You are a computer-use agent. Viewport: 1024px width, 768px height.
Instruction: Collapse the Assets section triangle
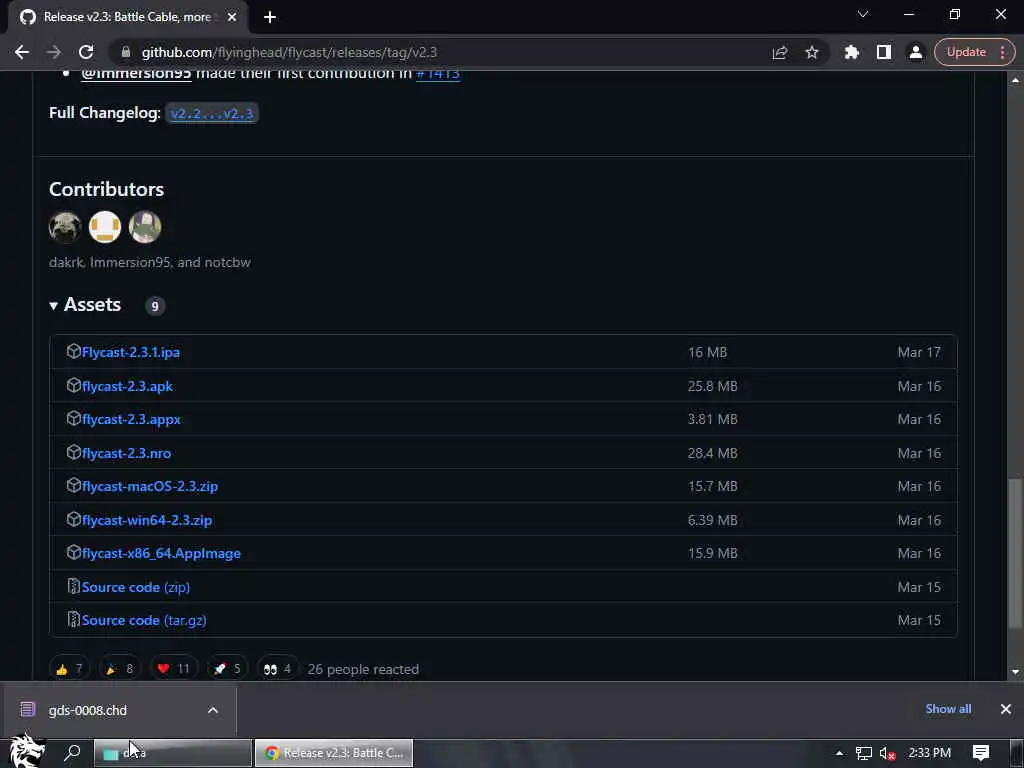54,306
